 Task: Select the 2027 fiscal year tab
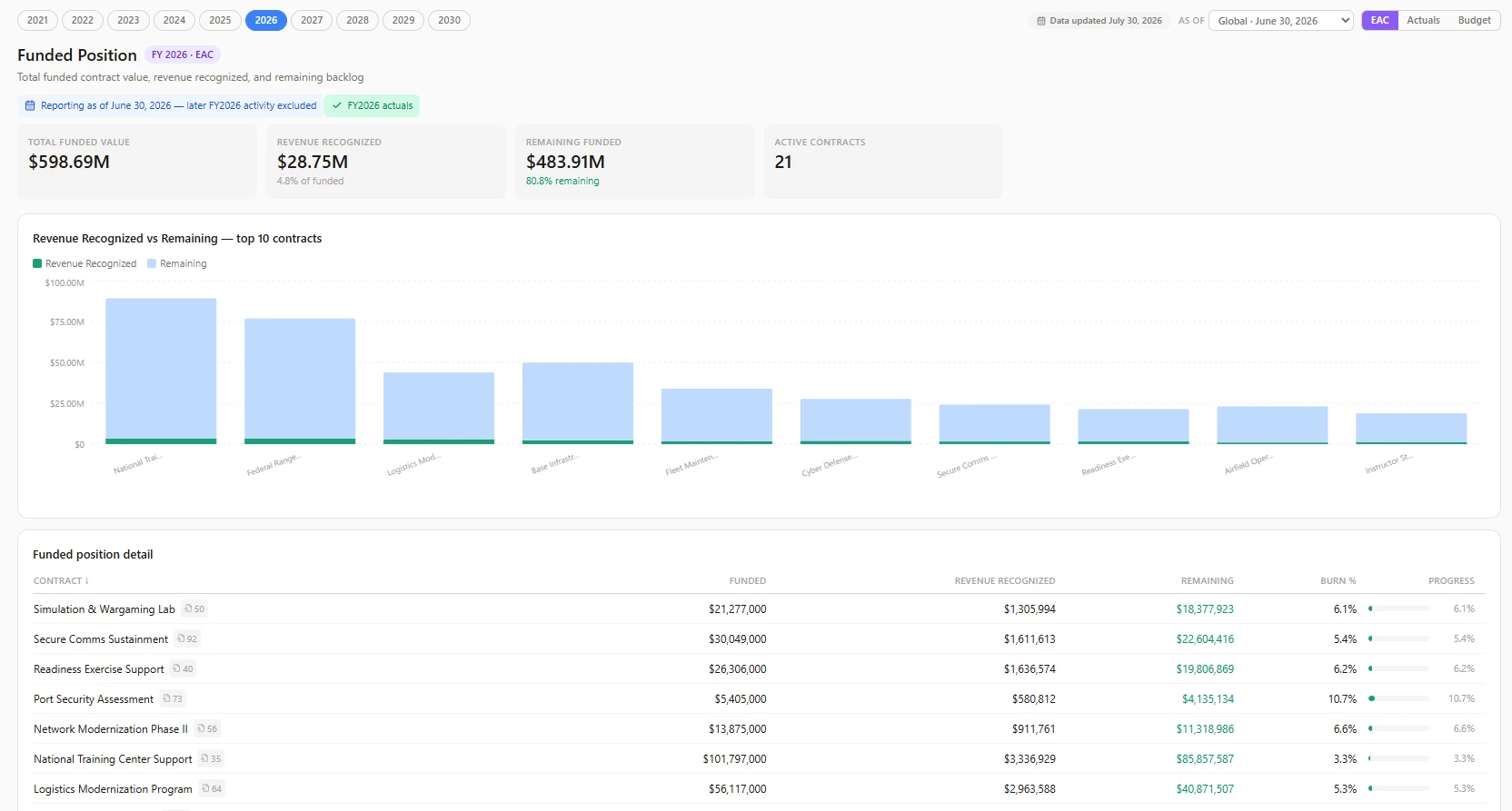[x=312, y=20]
